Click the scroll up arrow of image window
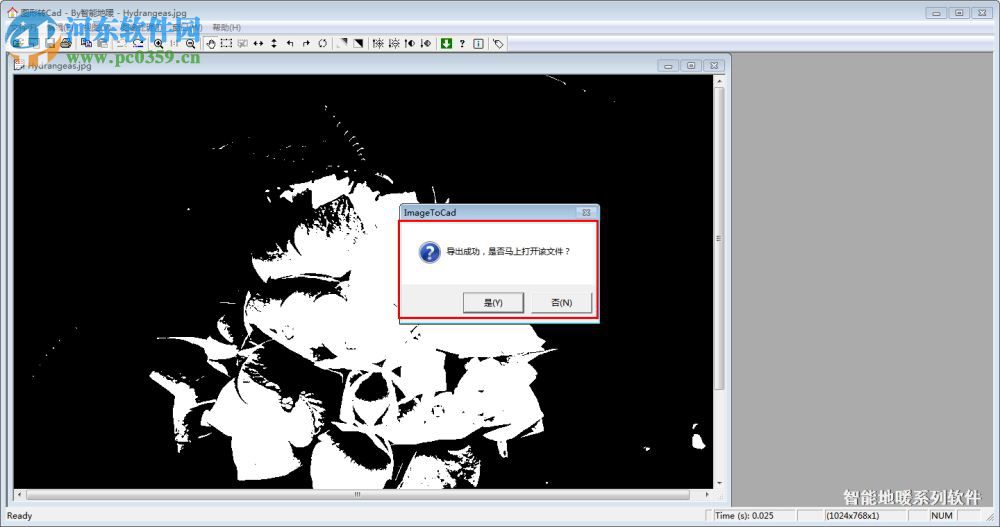 [x=719, y=81]
